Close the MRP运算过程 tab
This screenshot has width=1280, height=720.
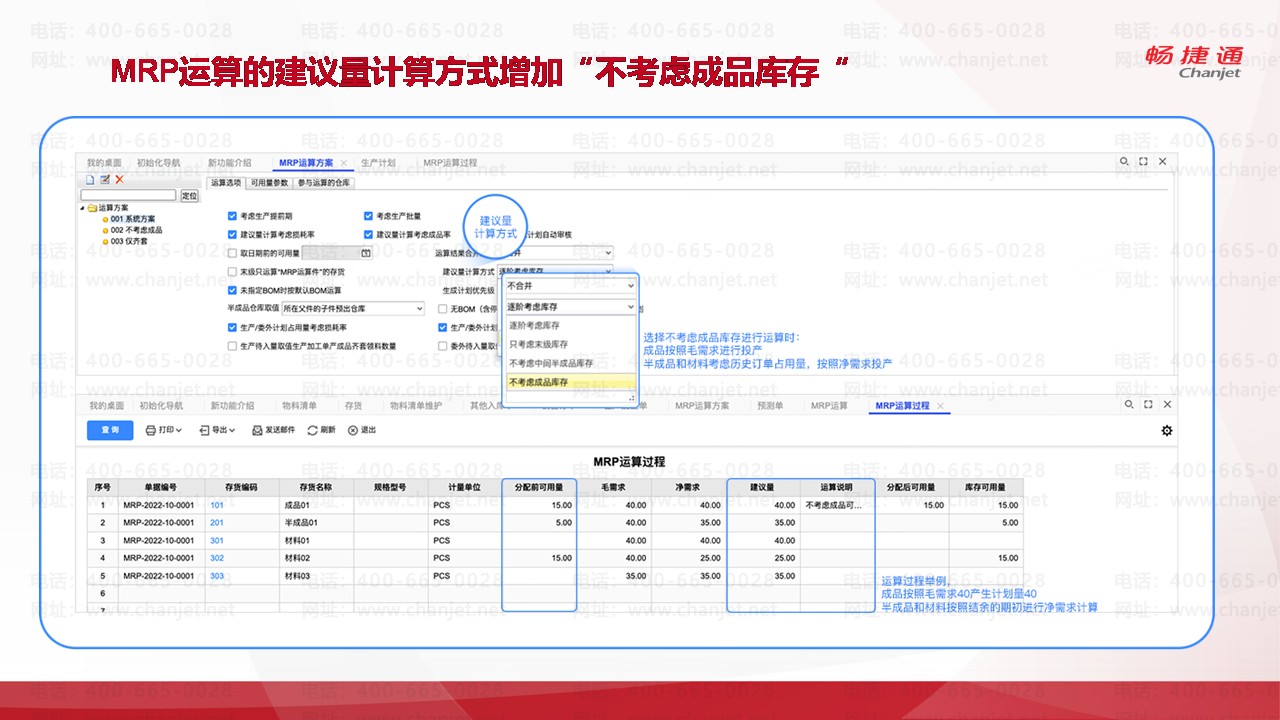[x=940, y=406]
